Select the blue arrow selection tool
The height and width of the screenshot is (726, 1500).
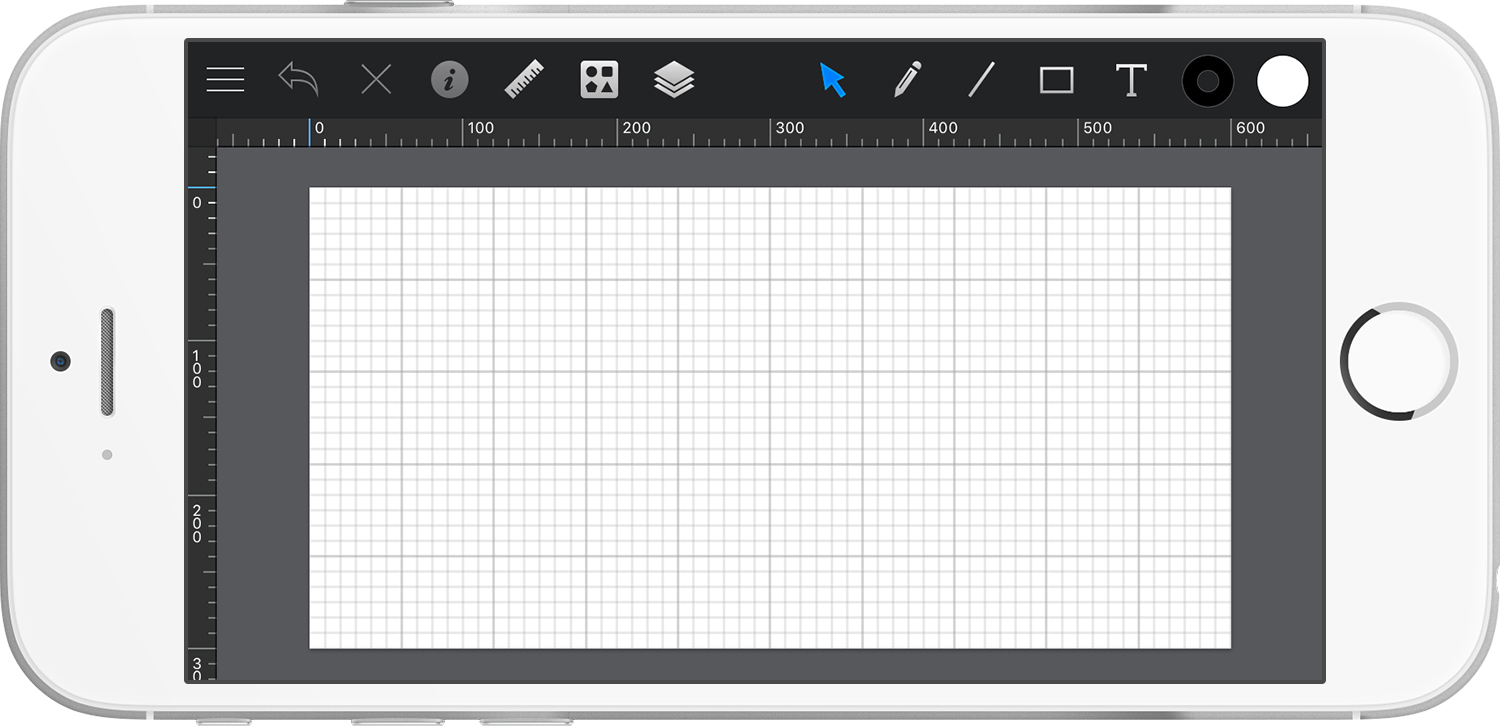pos(832,80)
